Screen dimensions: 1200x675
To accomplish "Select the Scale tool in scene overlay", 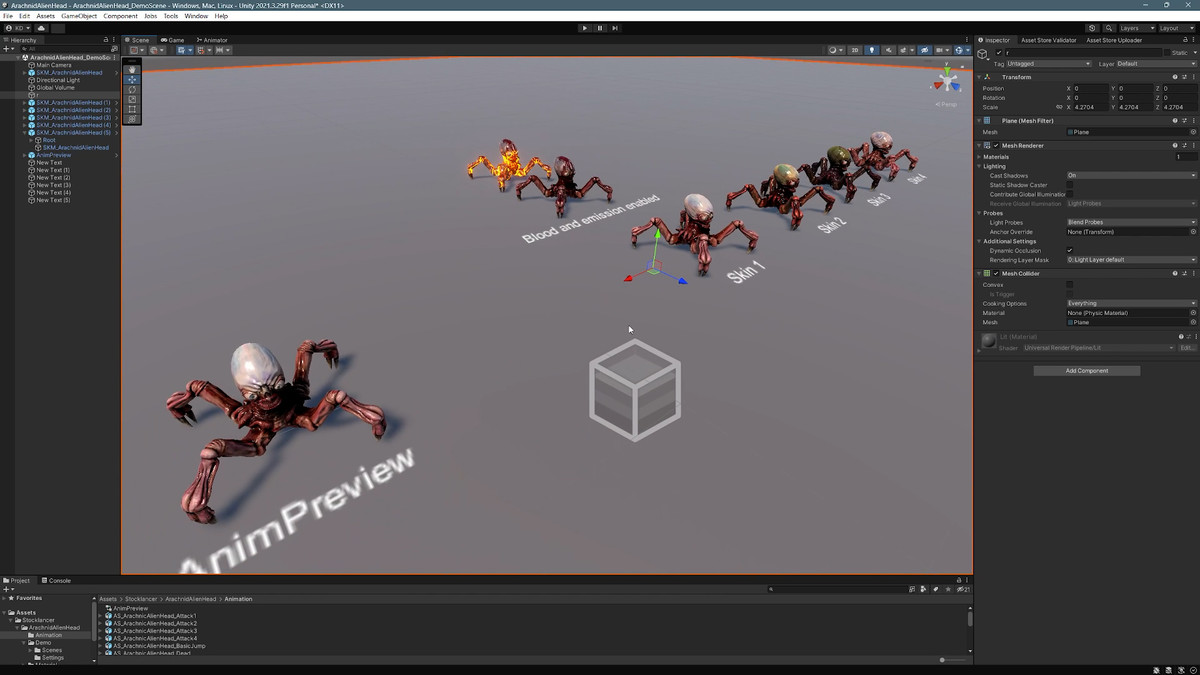I will coord(132,99).
